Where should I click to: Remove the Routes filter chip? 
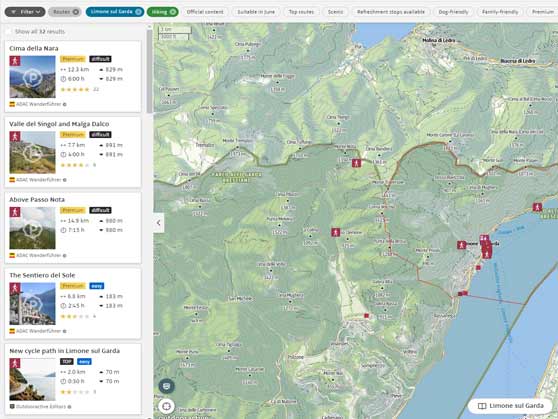coord(75,12)
